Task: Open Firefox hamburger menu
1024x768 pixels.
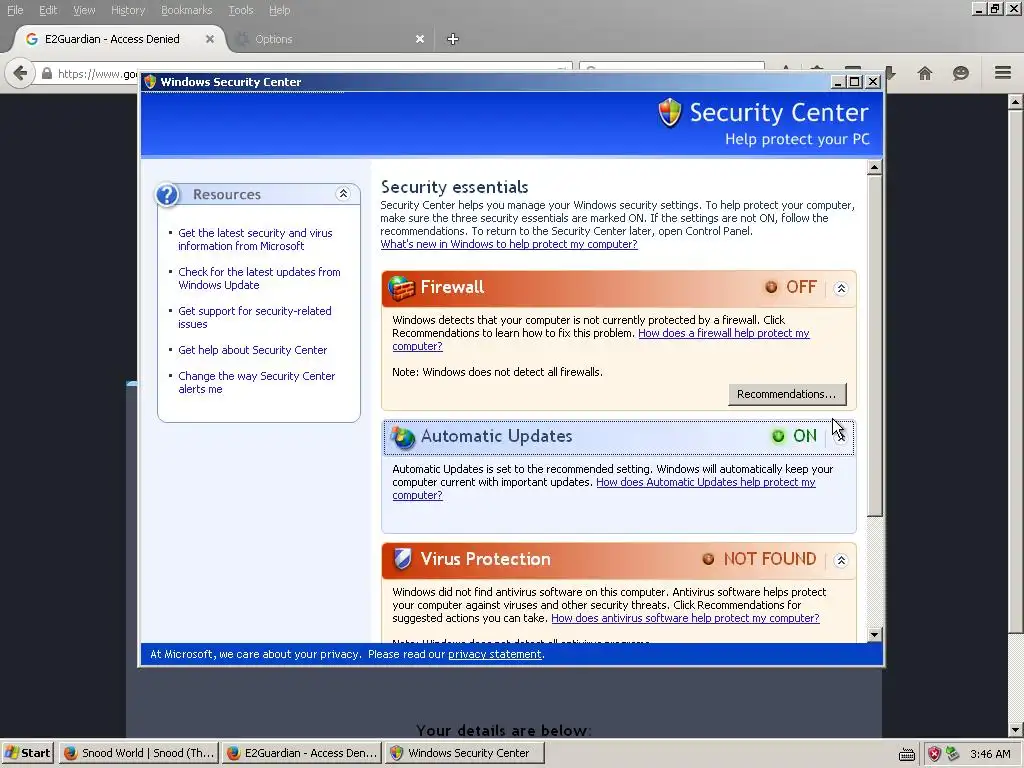Action: coord(1002,72)
